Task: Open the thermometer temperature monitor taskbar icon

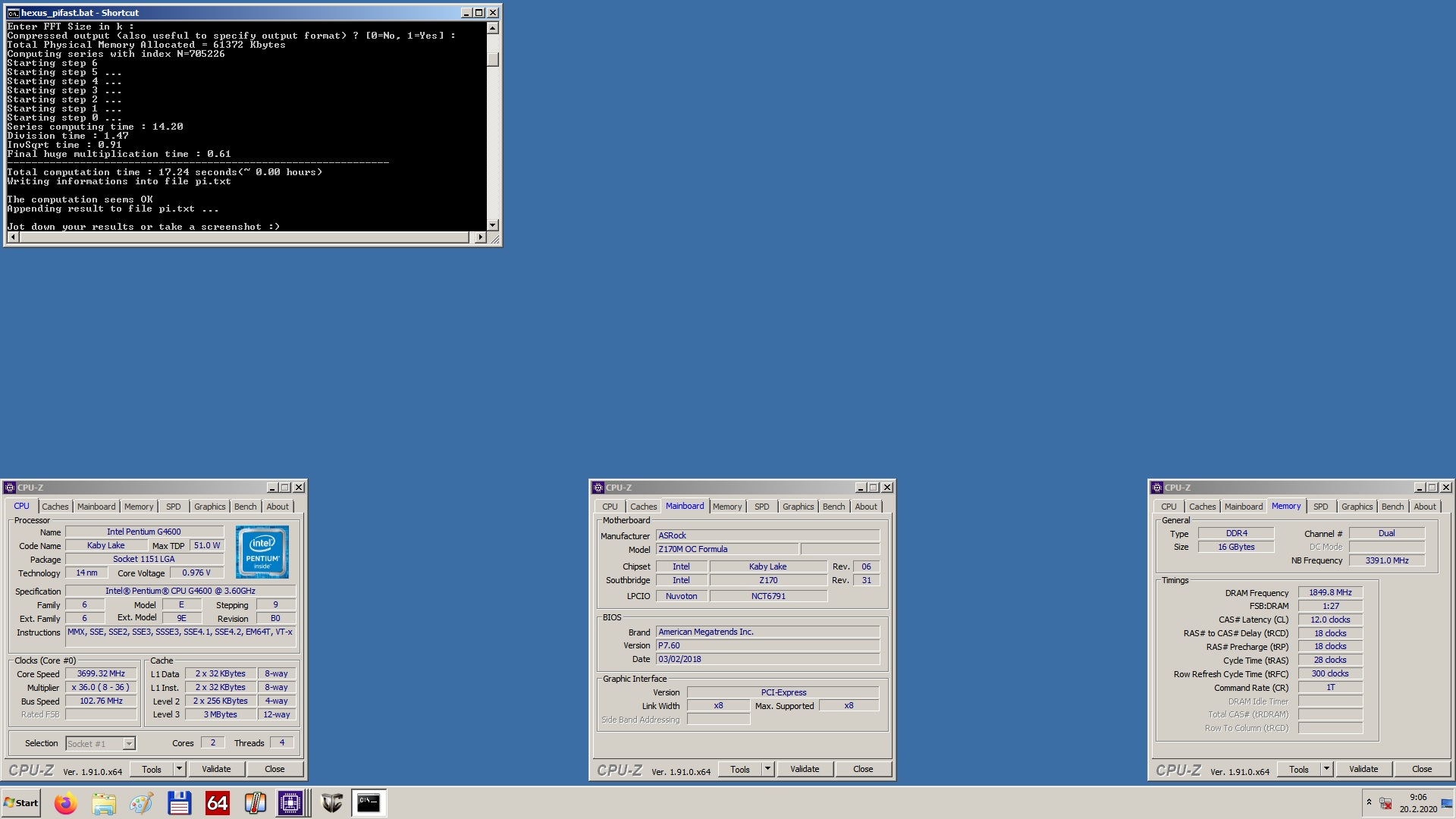Action: click(x=255, y=803)
